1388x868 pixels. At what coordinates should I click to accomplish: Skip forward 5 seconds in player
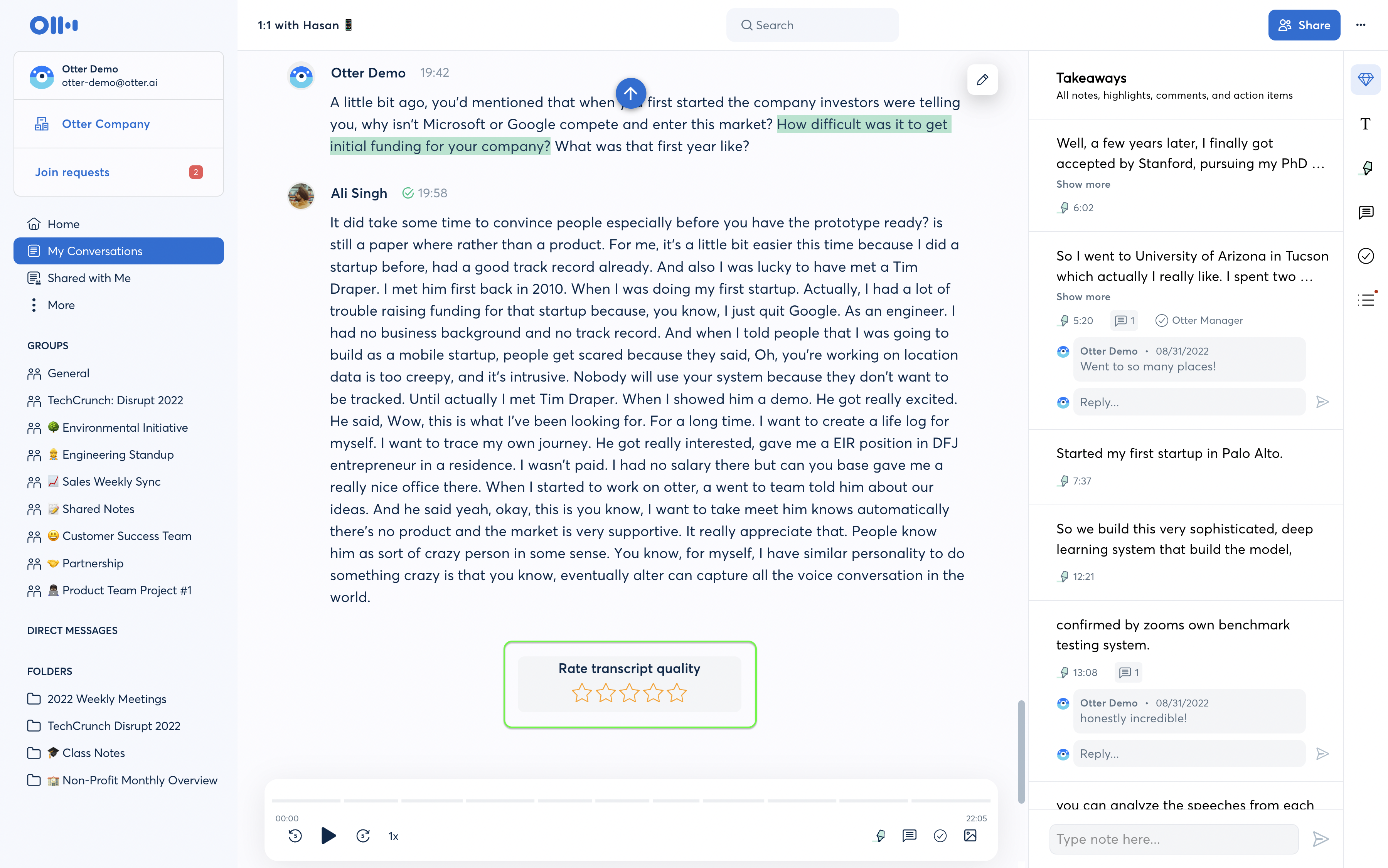pyautogui.click(x=363, y=836)
